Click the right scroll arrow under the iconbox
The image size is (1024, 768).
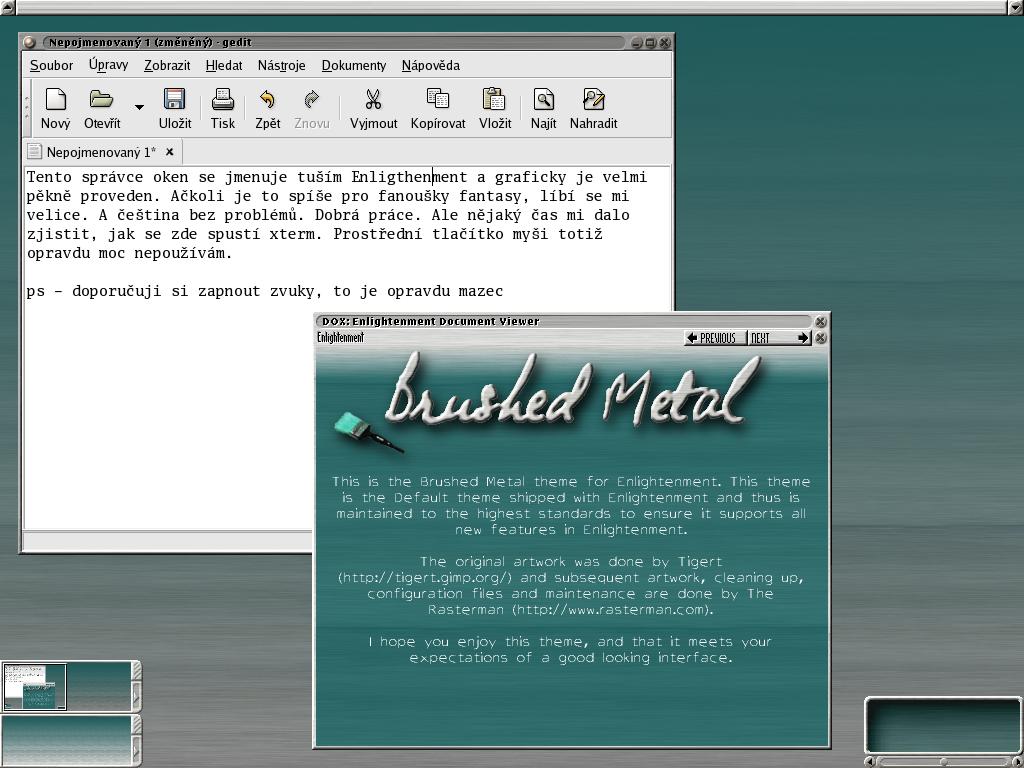(x=1018, y=761)
